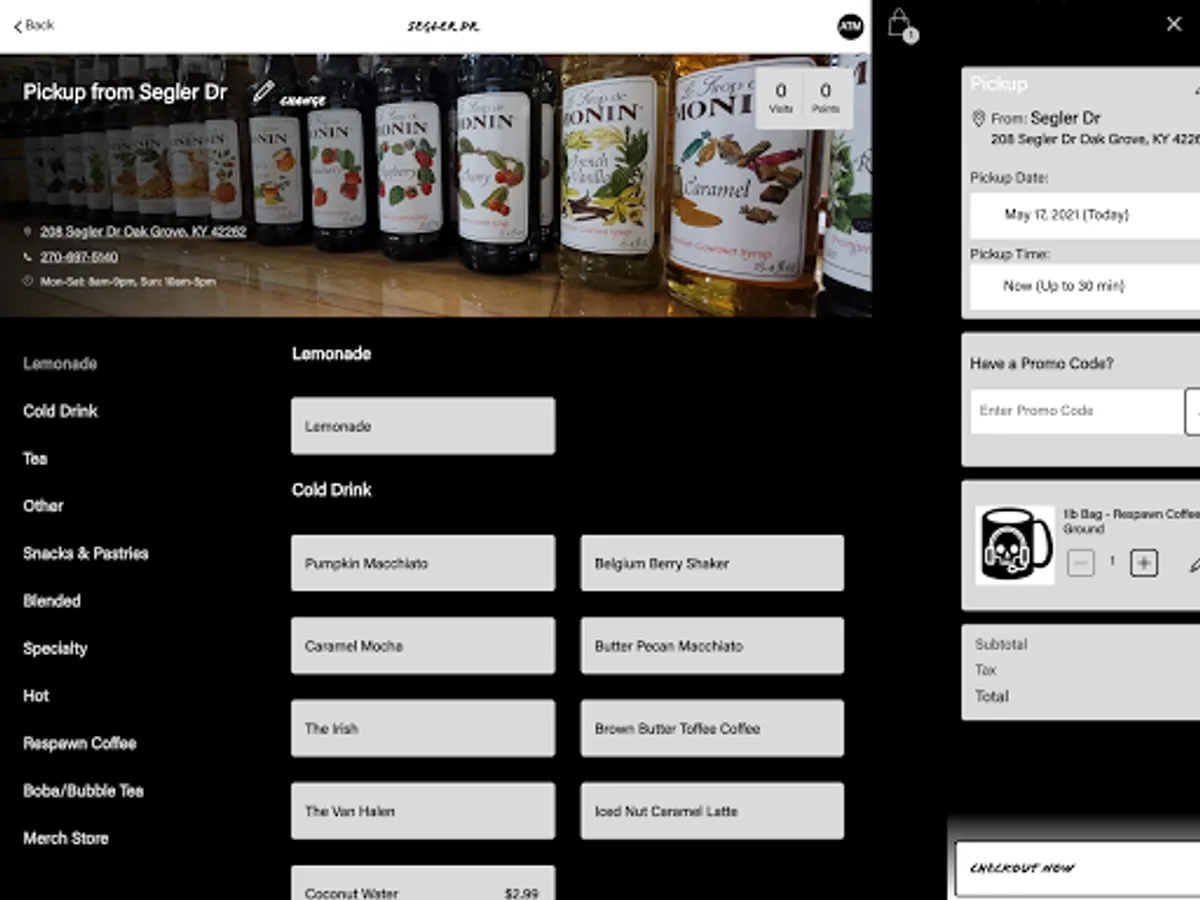The height and width of the screenshot is (900, 1200).
Task: Select Respawn Coffee category
Action: tap(80, 744)
